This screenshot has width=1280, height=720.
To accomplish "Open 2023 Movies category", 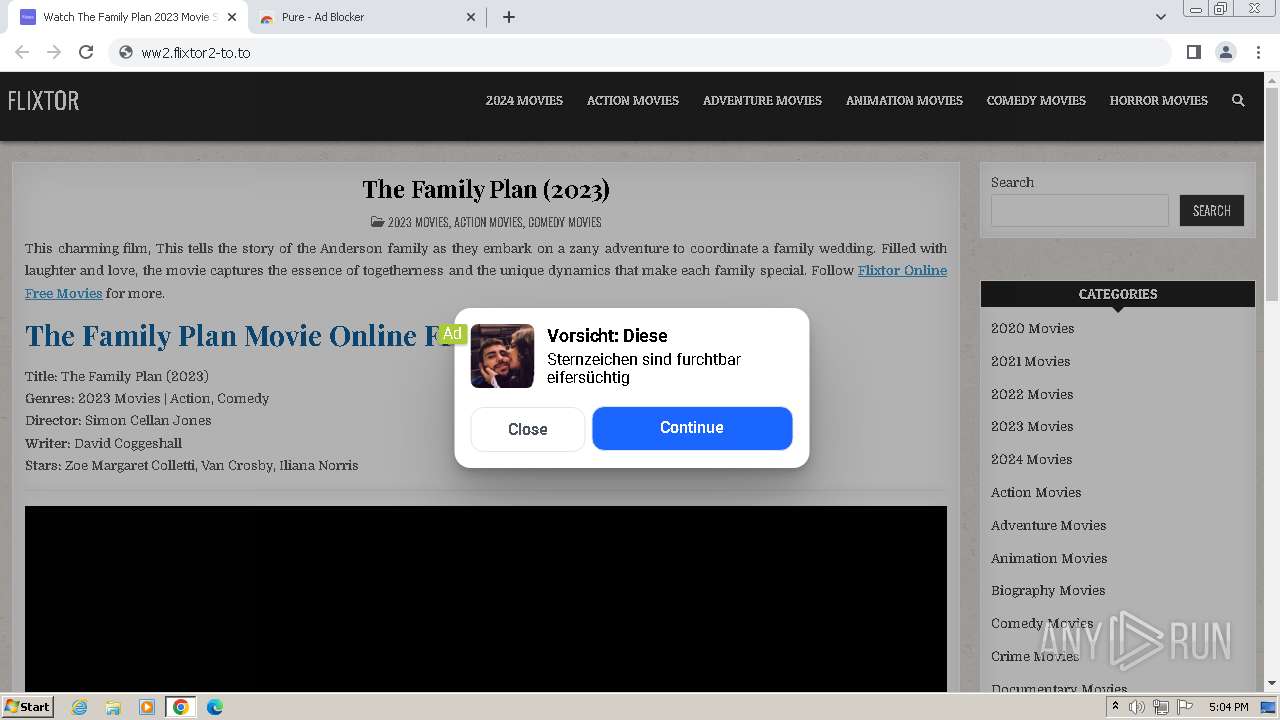I will 1032,426.
